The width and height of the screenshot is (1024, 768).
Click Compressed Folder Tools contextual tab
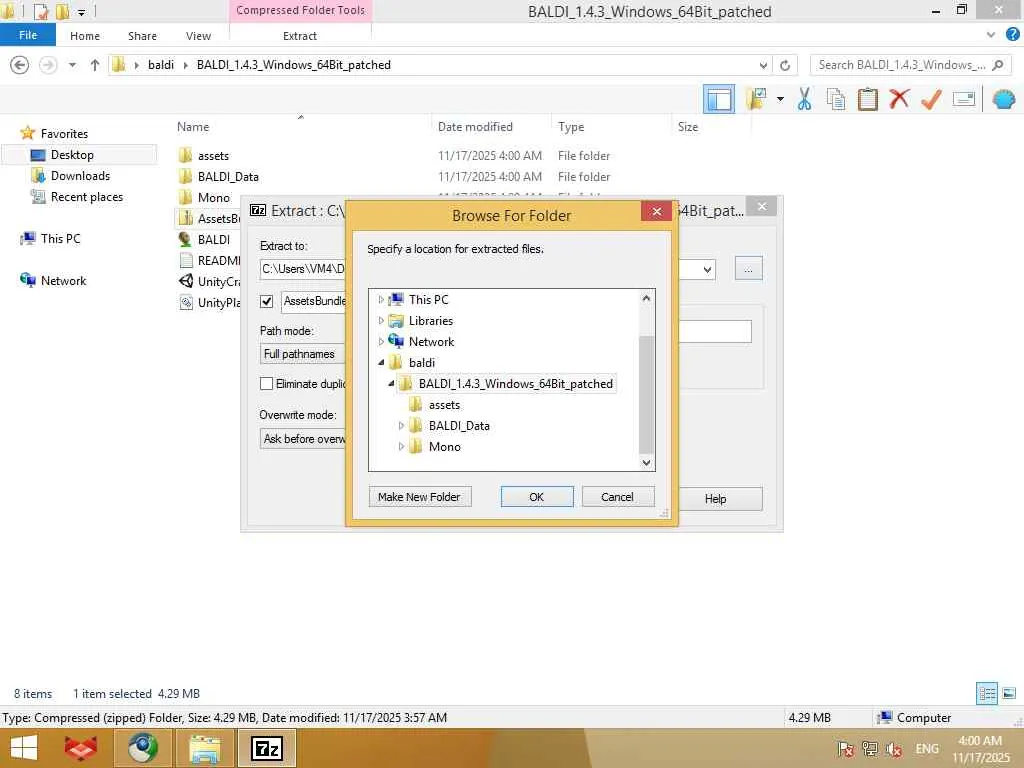click(300, 10)
